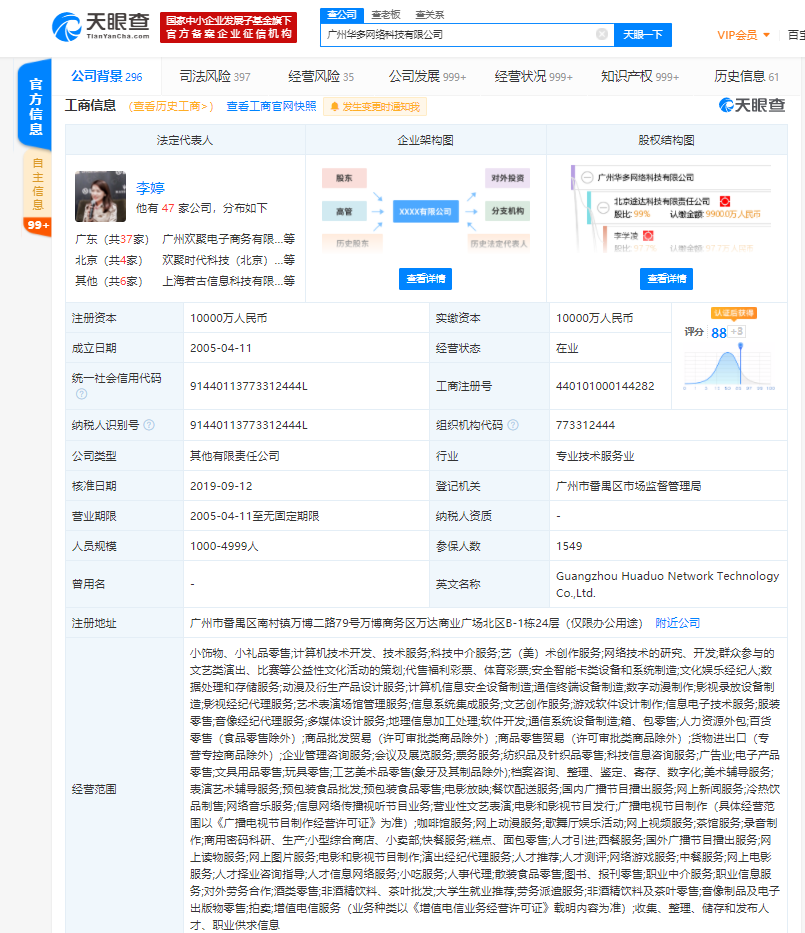Open the 欢聚时代科技（北京）...等 company link

click(x=228, y=260)
